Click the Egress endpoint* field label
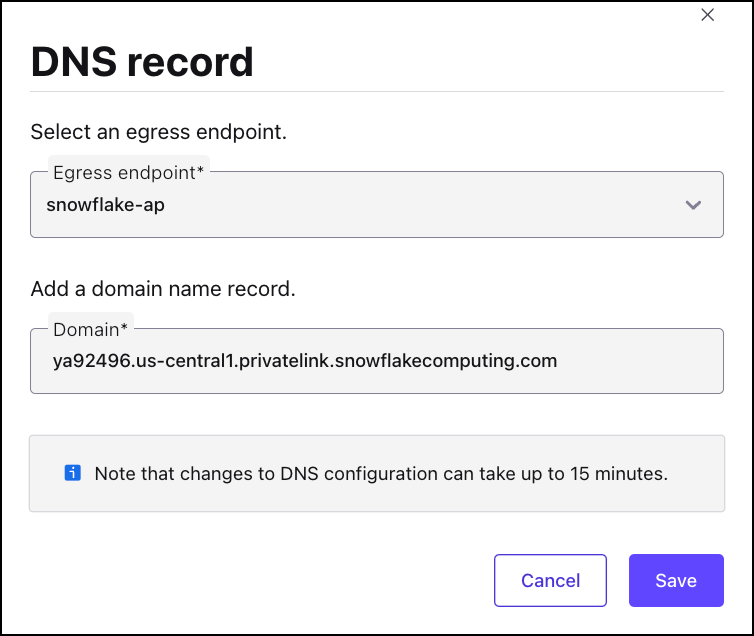The width and height of the screenshot is (754, 636). pyautogui.click(x=128, y=173)
